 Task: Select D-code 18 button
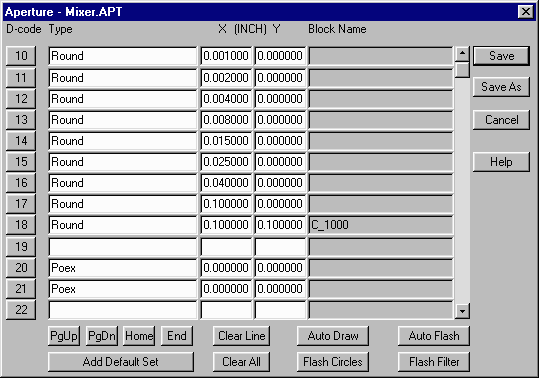click(21, 225)
